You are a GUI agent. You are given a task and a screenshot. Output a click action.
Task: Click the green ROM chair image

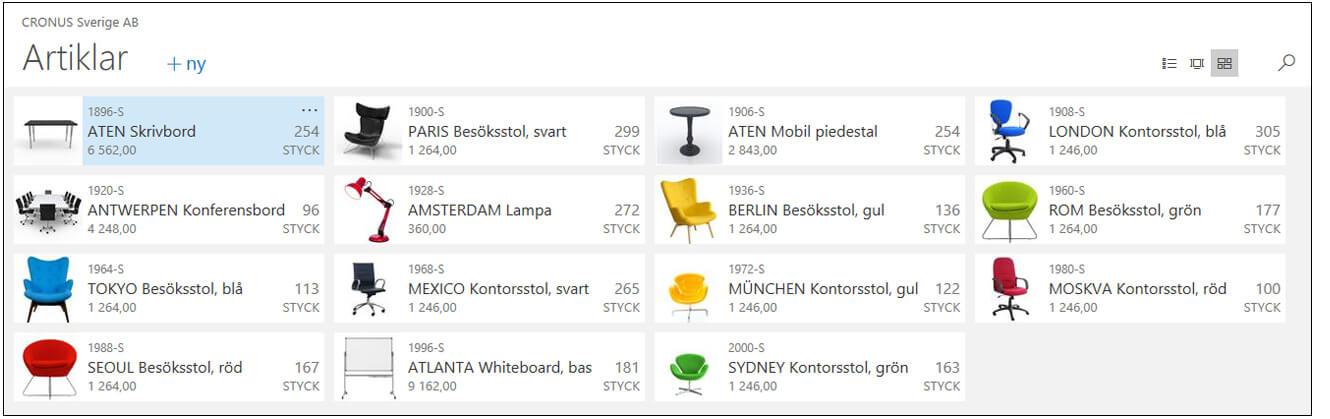pos(1010,210)
